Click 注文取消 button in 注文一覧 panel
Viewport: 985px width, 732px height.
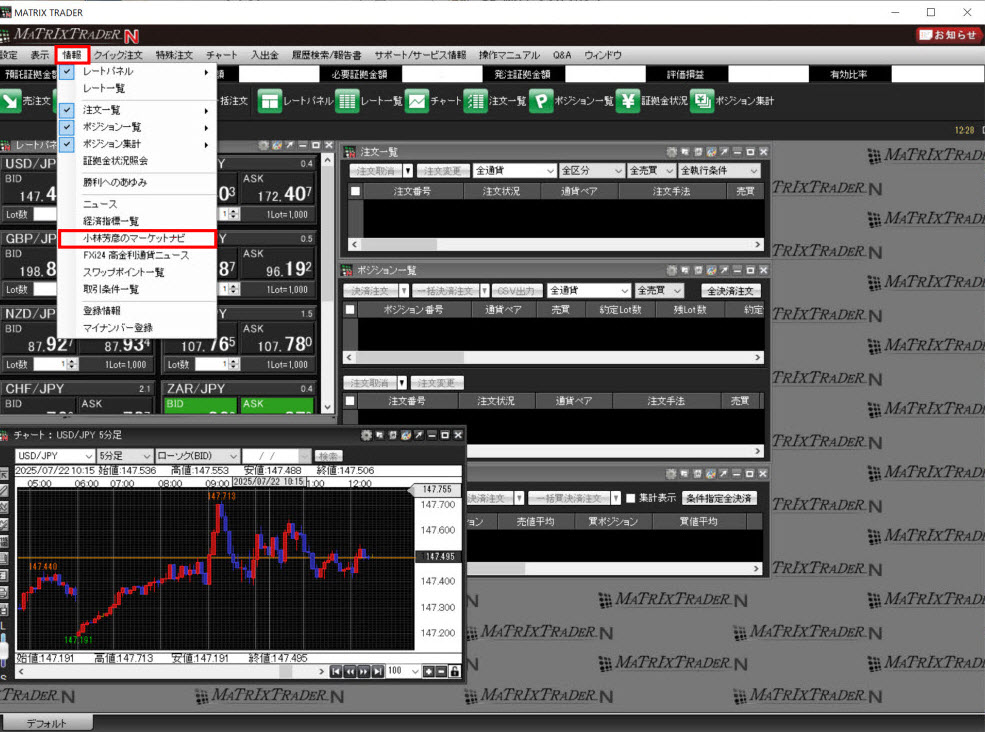click(x=374, y=171)
